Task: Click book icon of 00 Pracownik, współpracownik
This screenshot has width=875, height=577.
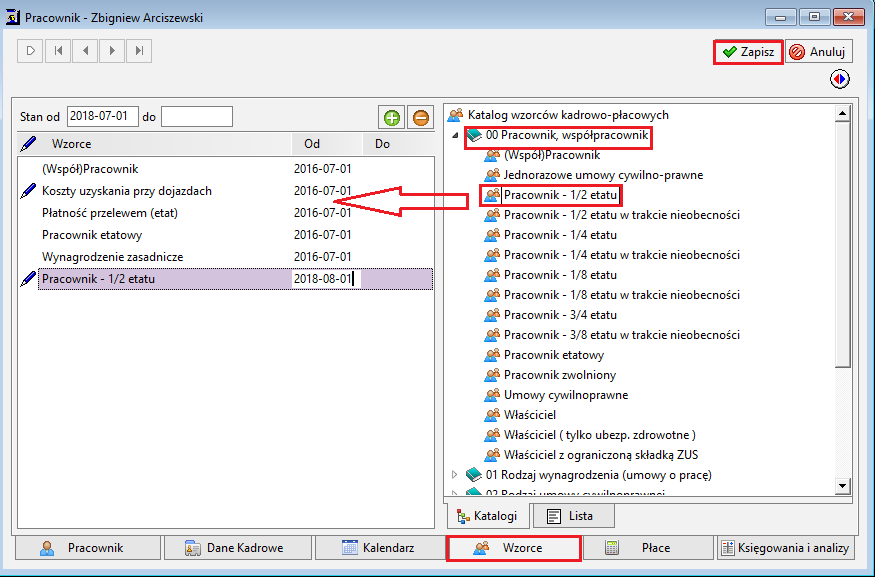Action: pyautogui.click(x=474, y=135)
